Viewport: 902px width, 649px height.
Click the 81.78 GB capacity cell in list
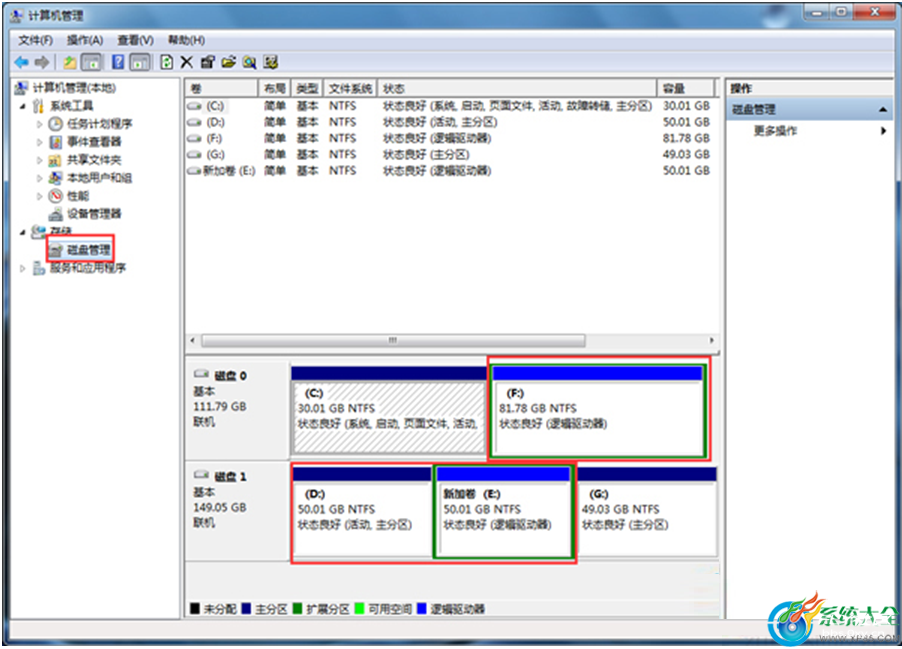tap(686, 138)
